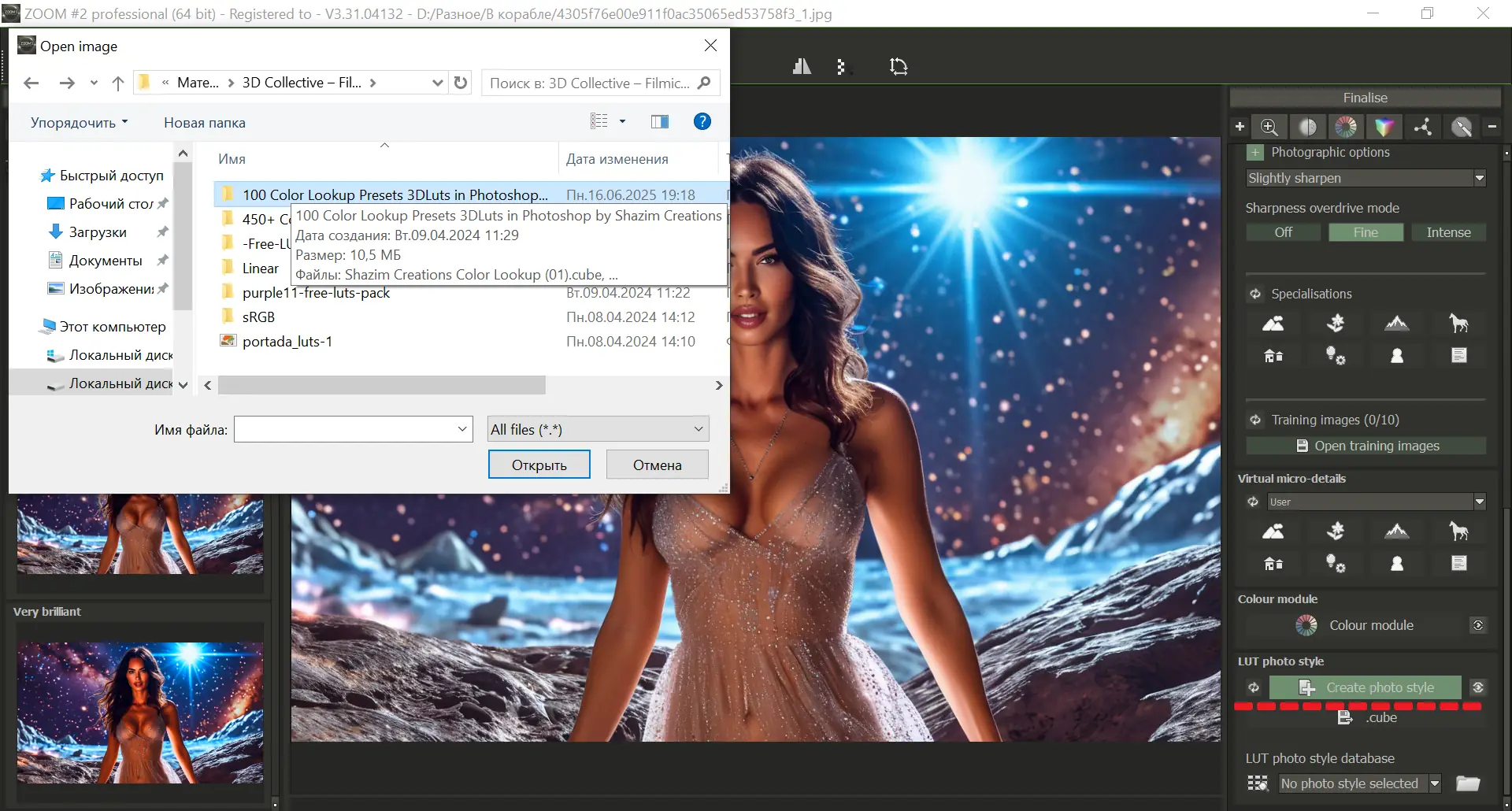Open the Slightly sharpen dropdown
Screen dimensions: 1512x811
click(x=1480, y=178)
